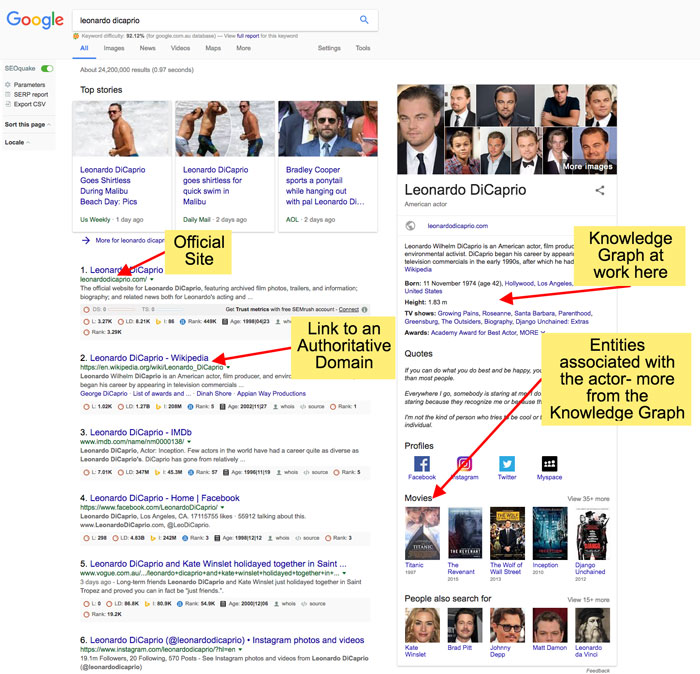
Task: Click the Growing Pains TV show link
Action: coord(458,313)
